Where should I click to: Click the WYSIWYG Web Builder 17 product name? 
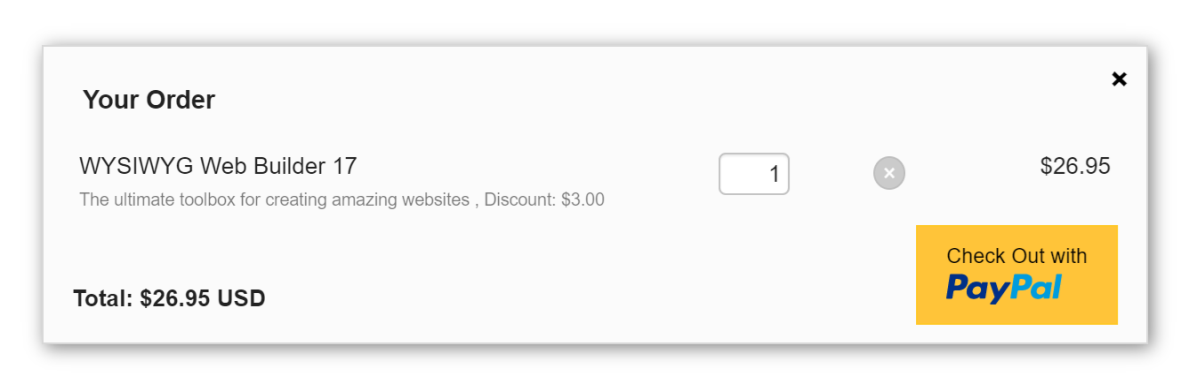click(218, 166)
